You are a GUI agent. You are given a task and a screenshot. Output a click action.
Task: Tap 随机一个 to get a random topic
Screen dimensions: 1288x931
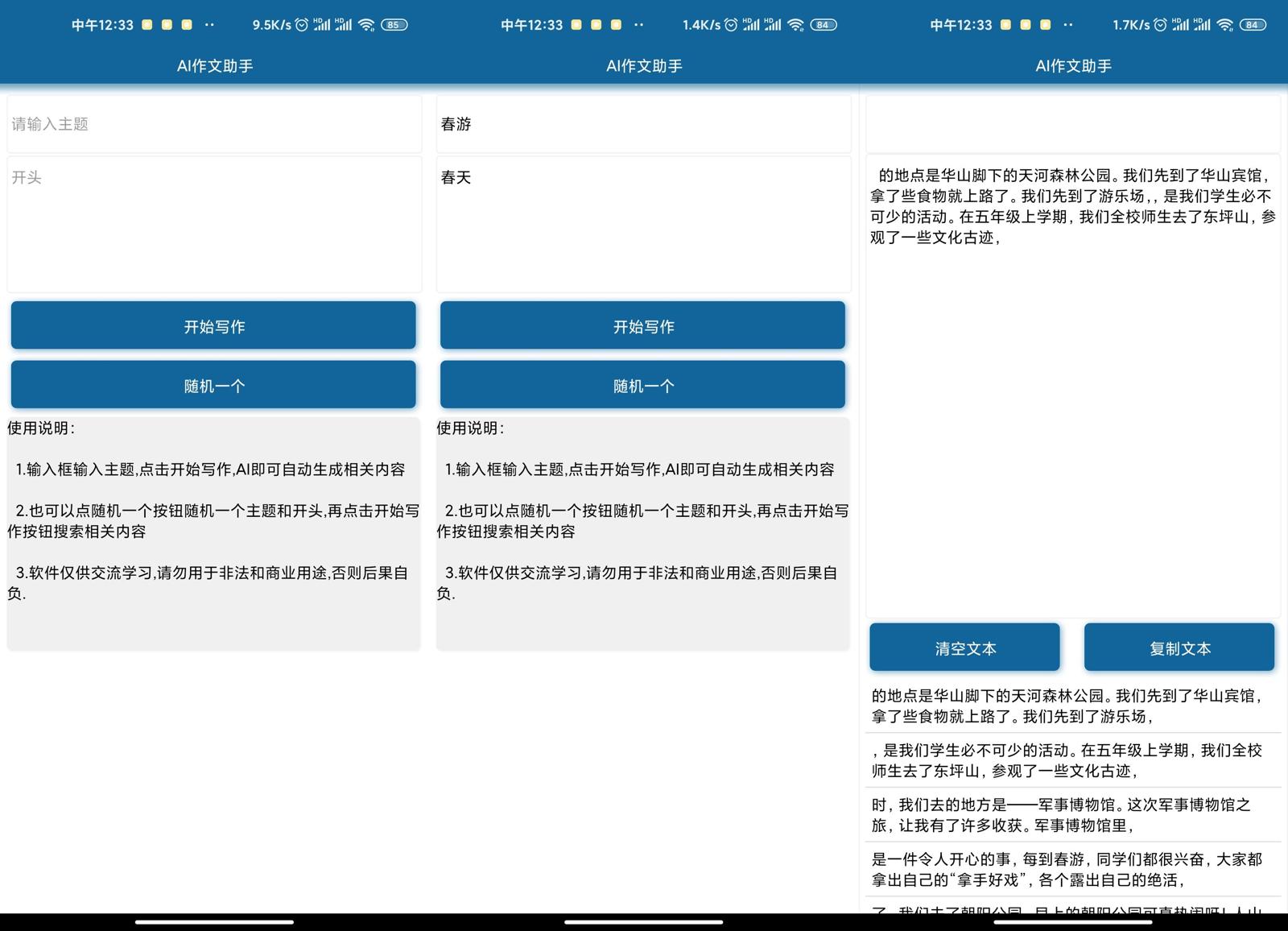(x=213, y=385)
